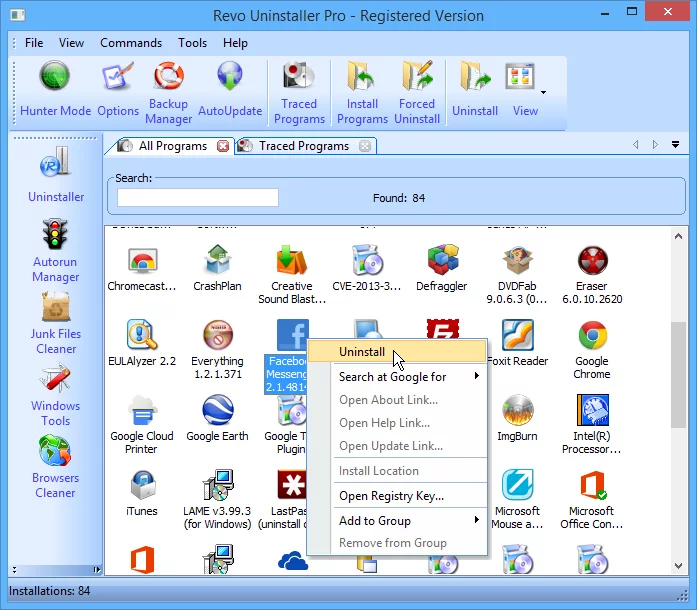Click the tab scroll right arrow
This screenshot has height=610, width=697.
655,144
